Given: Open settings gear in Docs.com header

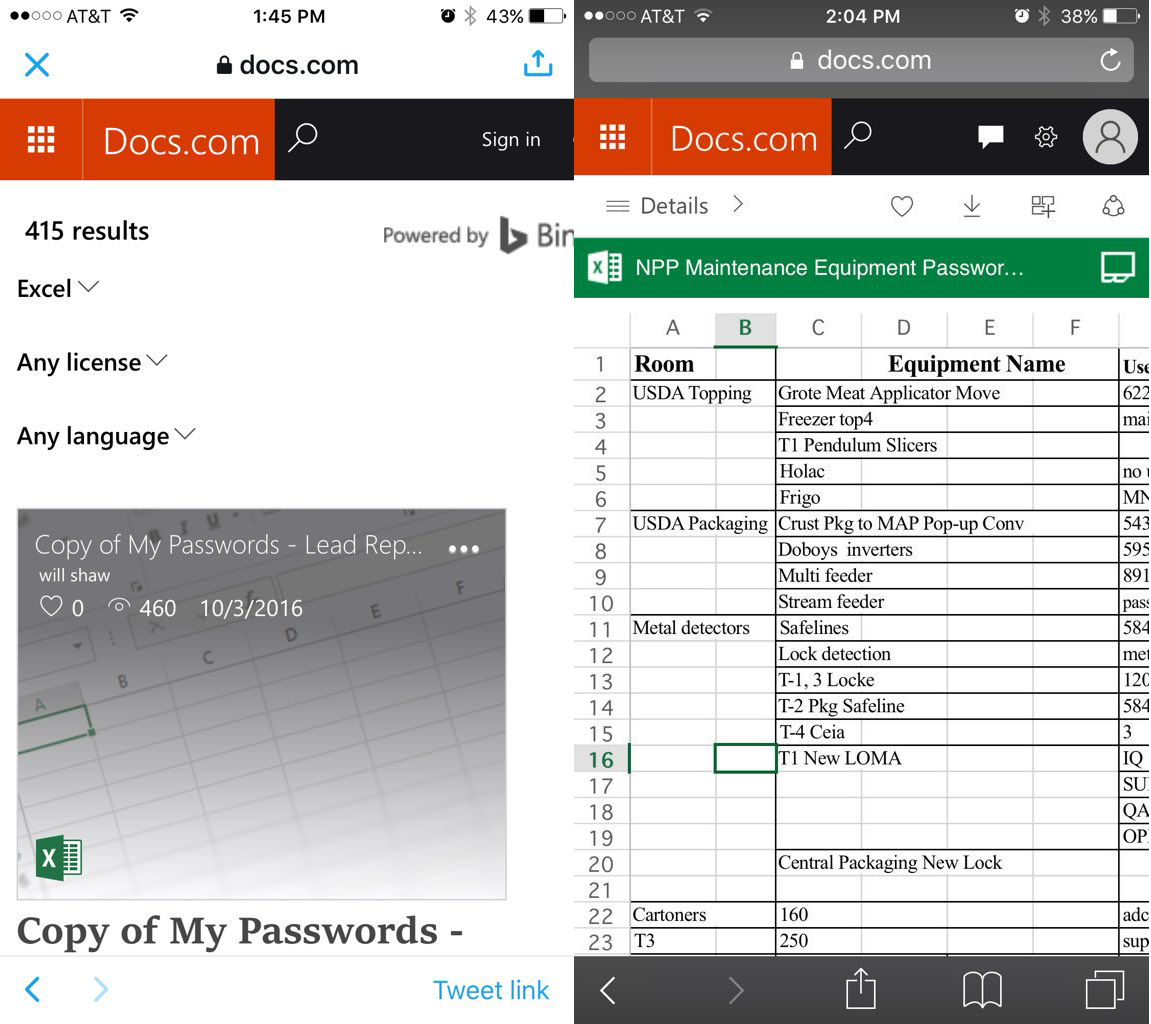Looking at the screenshot, I should [x=1045, y=137].
